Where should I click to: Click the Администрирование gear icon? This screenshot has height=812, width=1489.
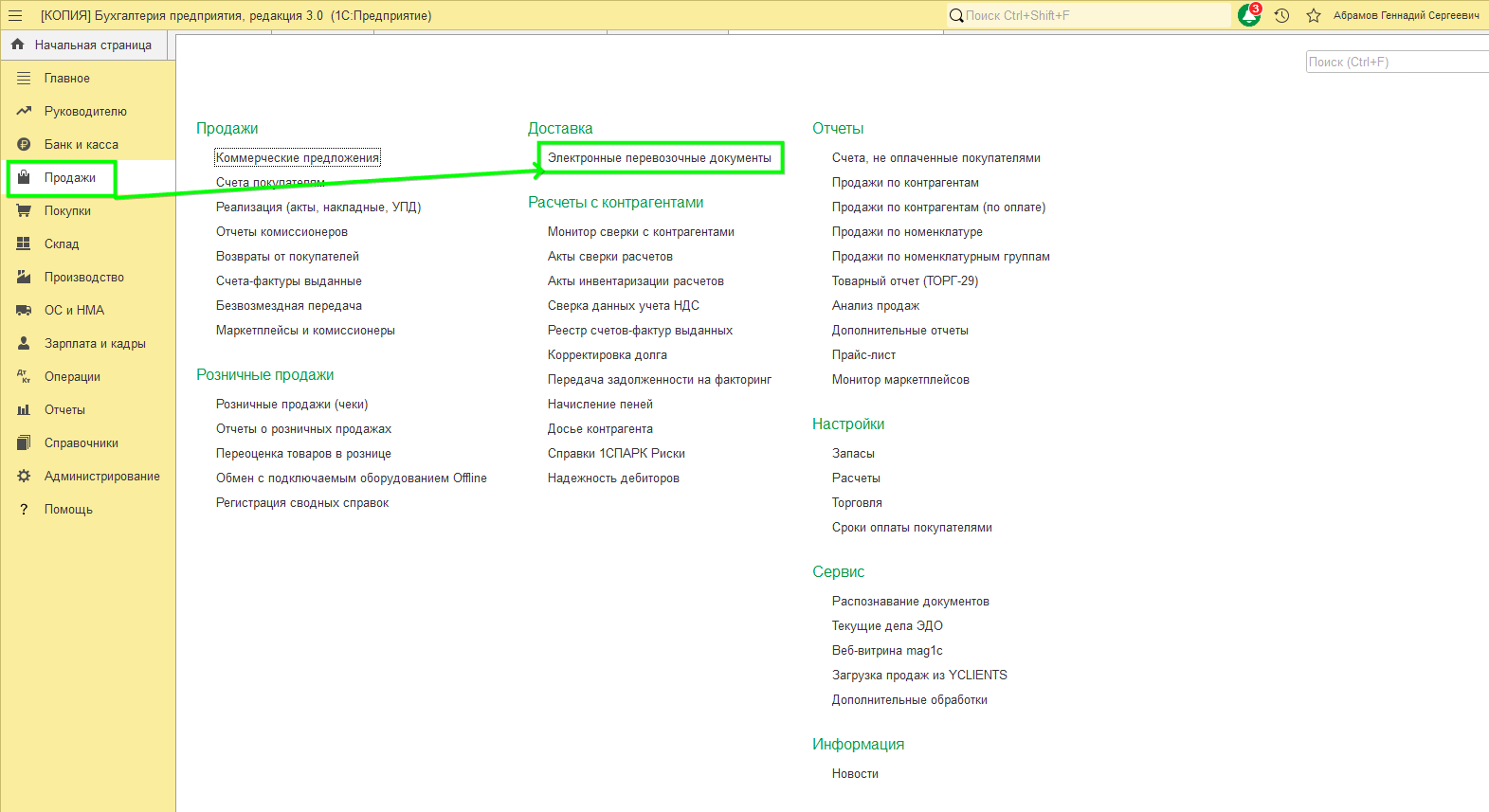click(24, 476)
